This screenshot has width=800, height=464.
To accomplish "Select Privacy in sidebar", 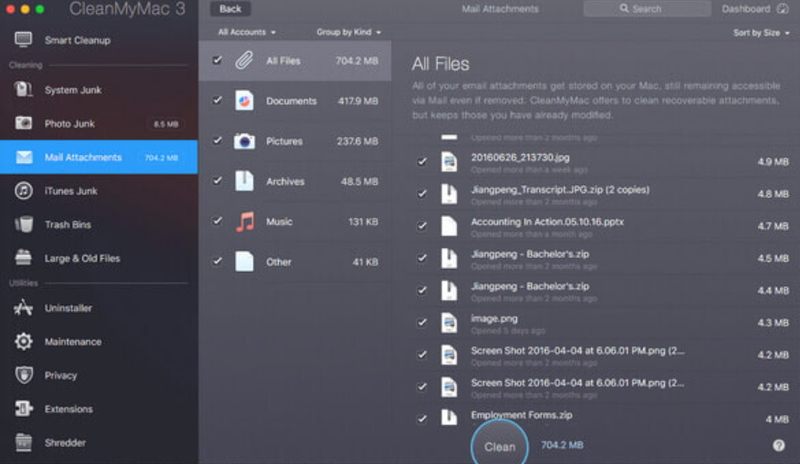I will coord(98,375).
